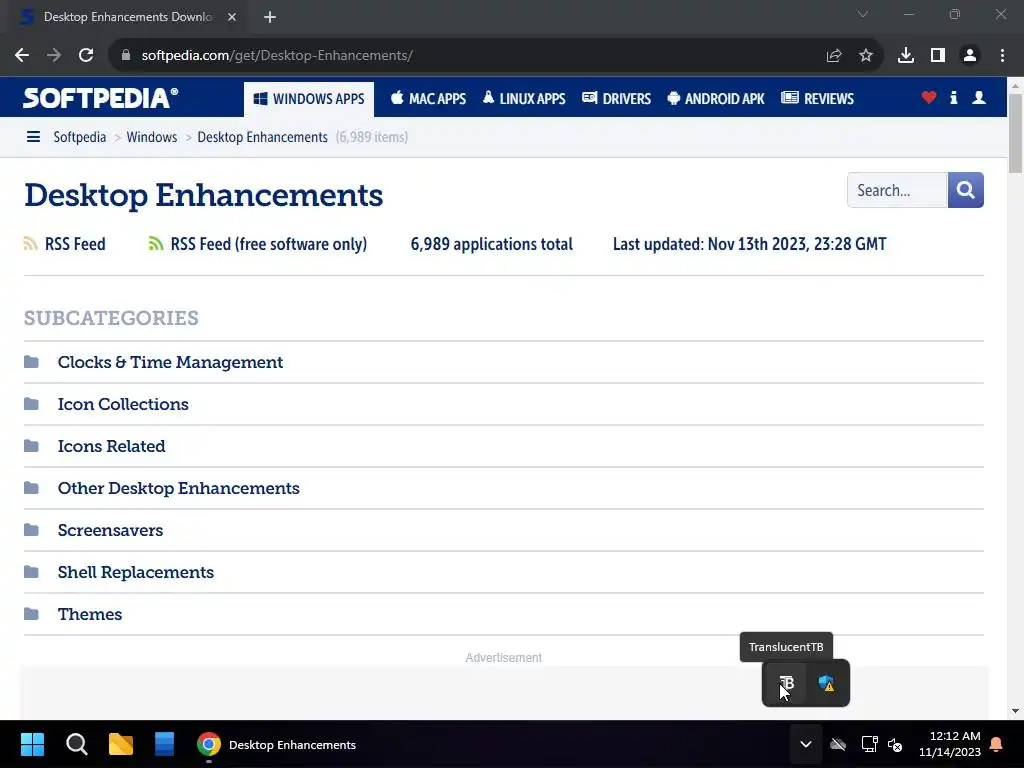Click the Chrome icon on the taskbar
1024x768 pixels.
tap(209, 744)
